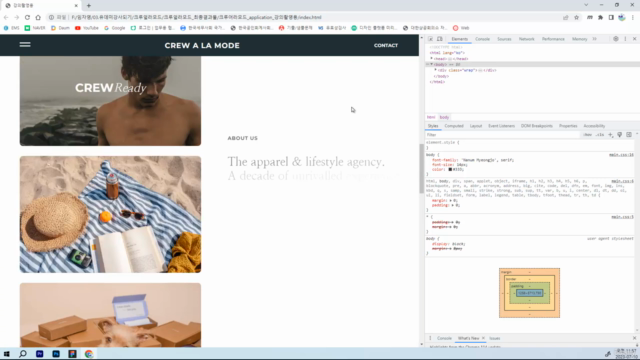
Task: Switch to the drawer Console tab
Action: (x=444, y=338)
